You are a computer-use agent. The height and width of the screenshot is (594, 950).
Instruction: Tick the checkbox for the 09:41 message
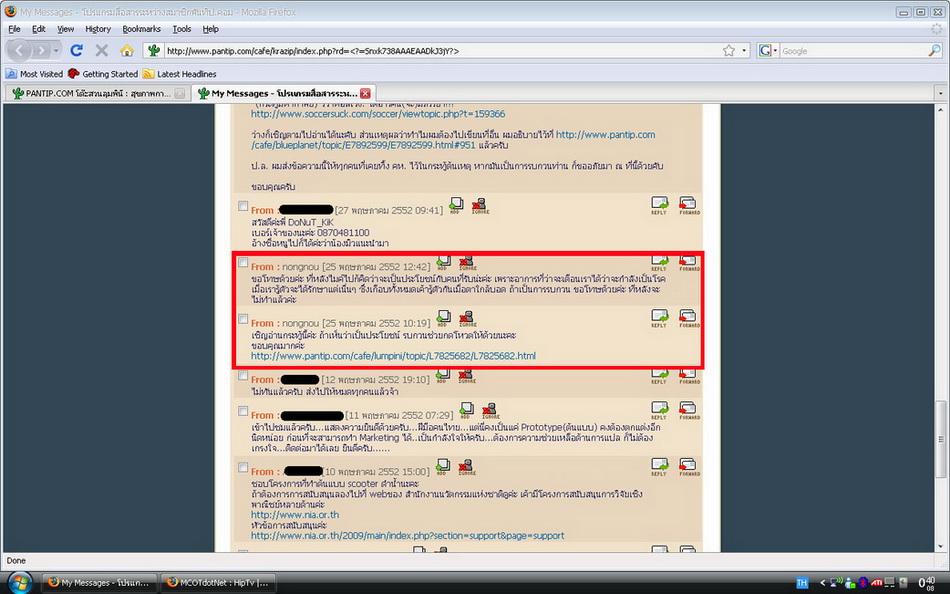click(x=243, y=206)
